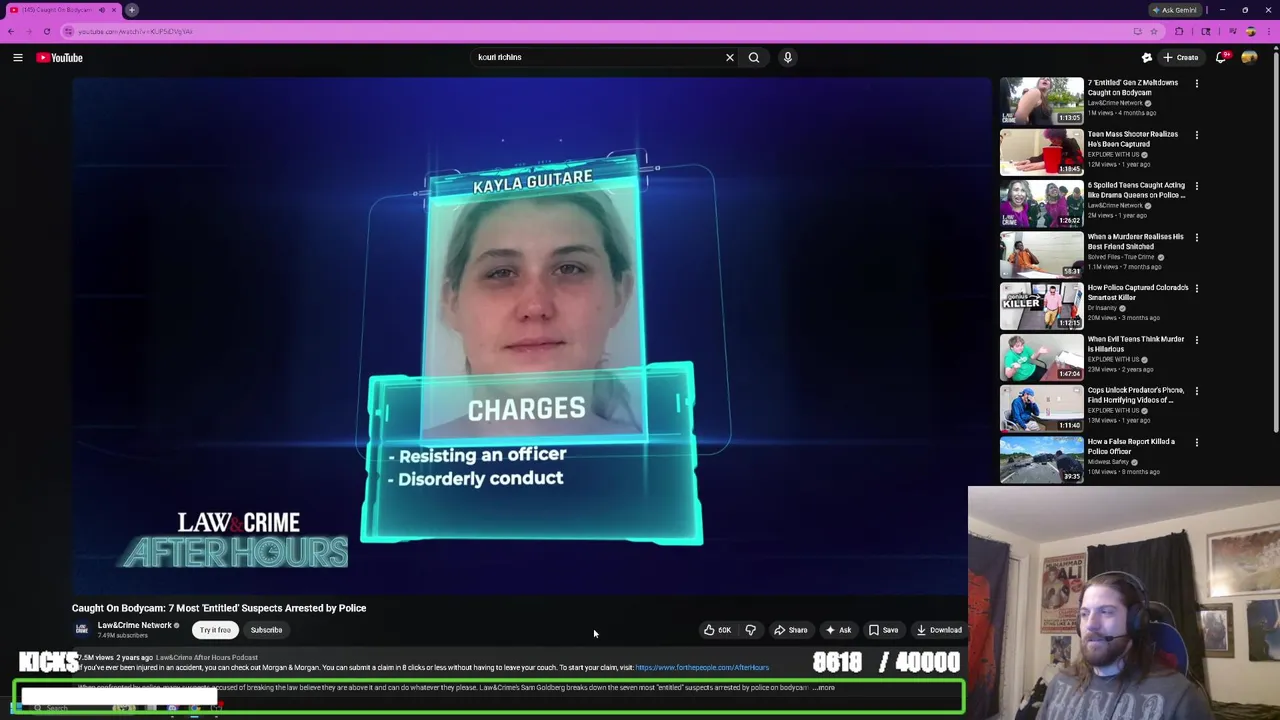Click the Law&Crime After Hours Podcast link
Image resolution: width=1280 pixels, height=720 pixels.
(207, 658)
